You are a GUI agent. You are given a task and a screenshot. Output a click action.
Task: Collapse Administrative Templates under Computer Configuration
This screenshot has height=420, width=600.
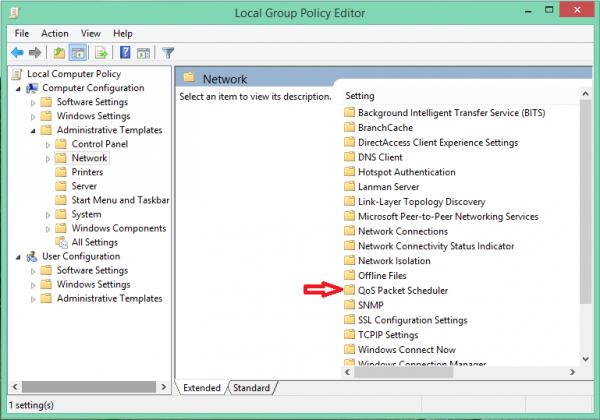coord(33,131)
